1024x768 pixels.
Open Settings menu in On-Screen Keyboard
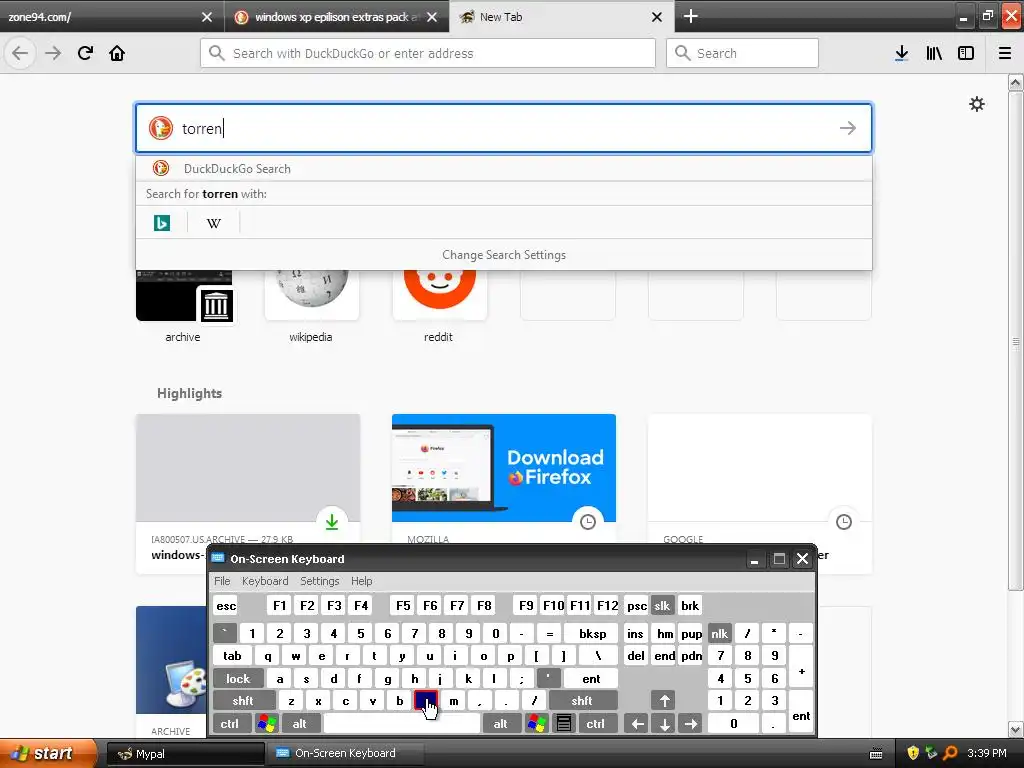[x=319, y=581]
